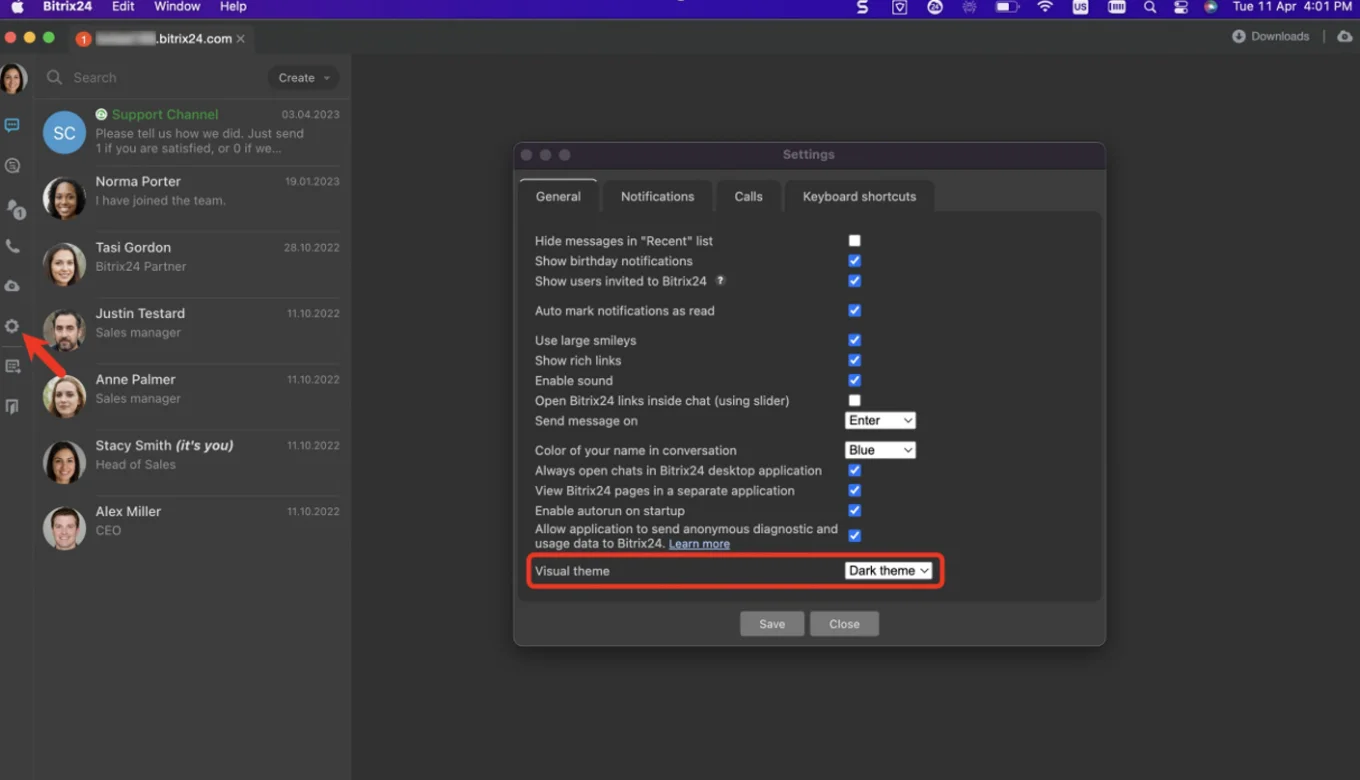Click the compose new chat icon
Image resolution: width=1360 pixels, height=780 pixels.
[13, 366]
